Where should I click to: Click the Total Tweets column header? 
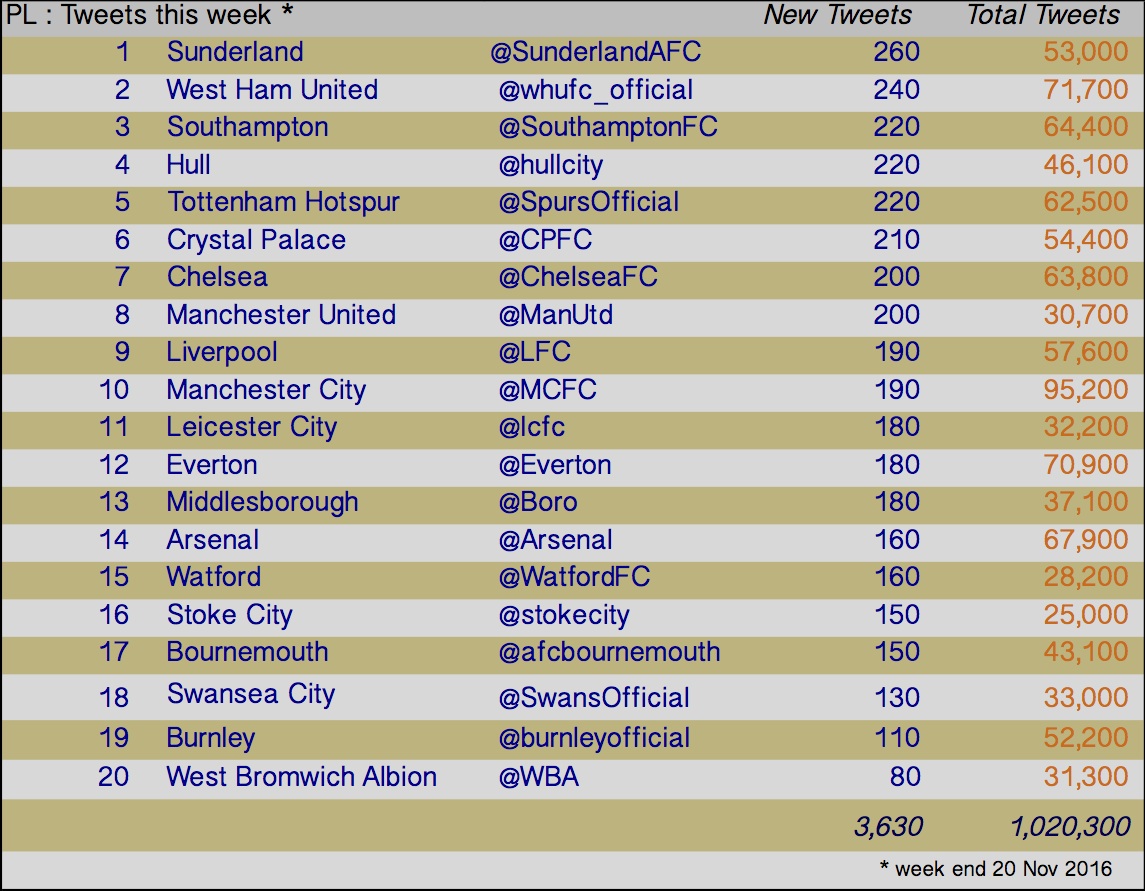pyautogui.click(x=1043, y=15)
